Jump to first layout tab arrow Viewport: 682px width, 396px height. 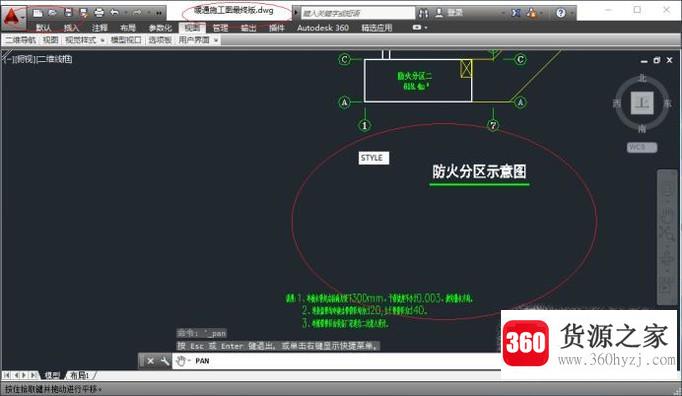(7, 375)
